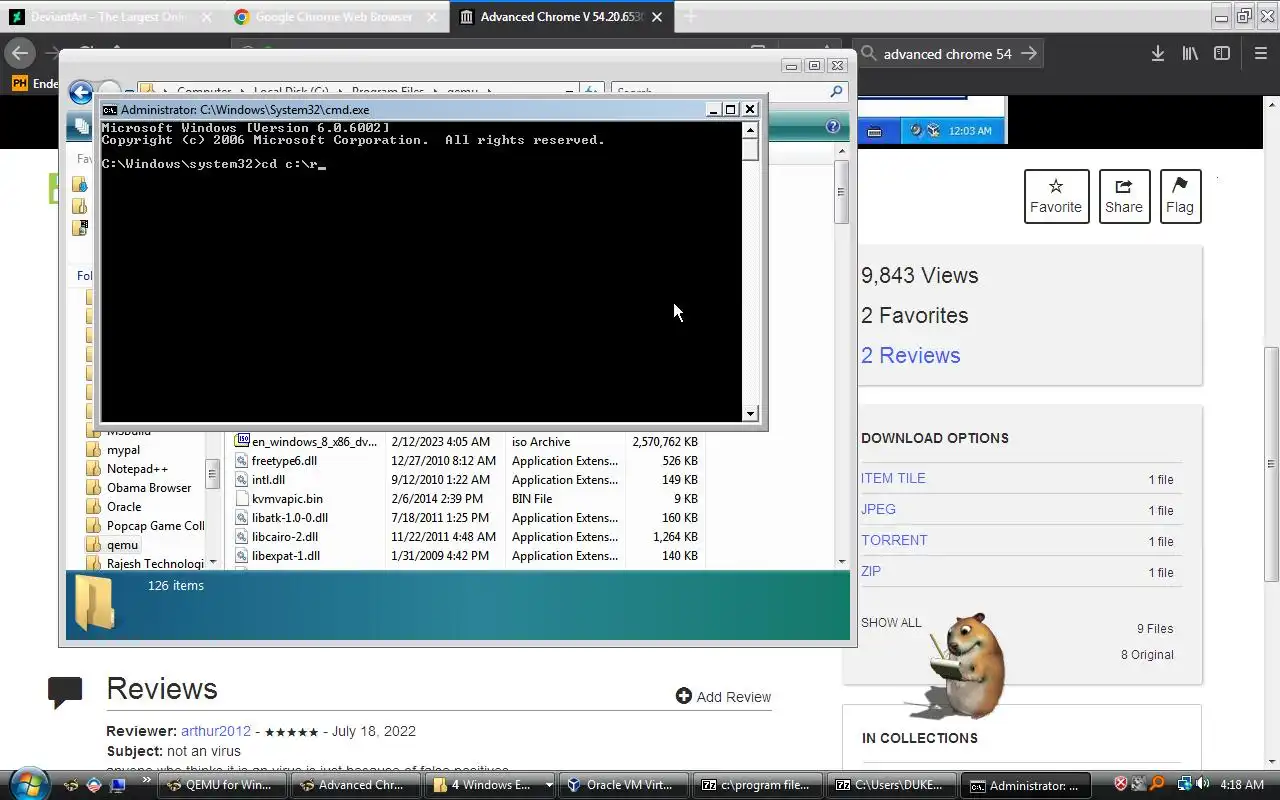This screenshot has width=1280, height=800.
Task: Click the cmd window scrollbar down arrow
Action: 750,413
